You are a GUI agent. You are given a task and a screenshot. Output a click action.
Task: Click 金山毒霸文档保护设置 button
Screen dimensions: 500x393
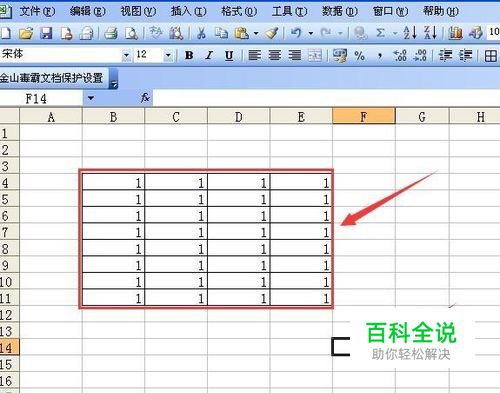[53, 78]
